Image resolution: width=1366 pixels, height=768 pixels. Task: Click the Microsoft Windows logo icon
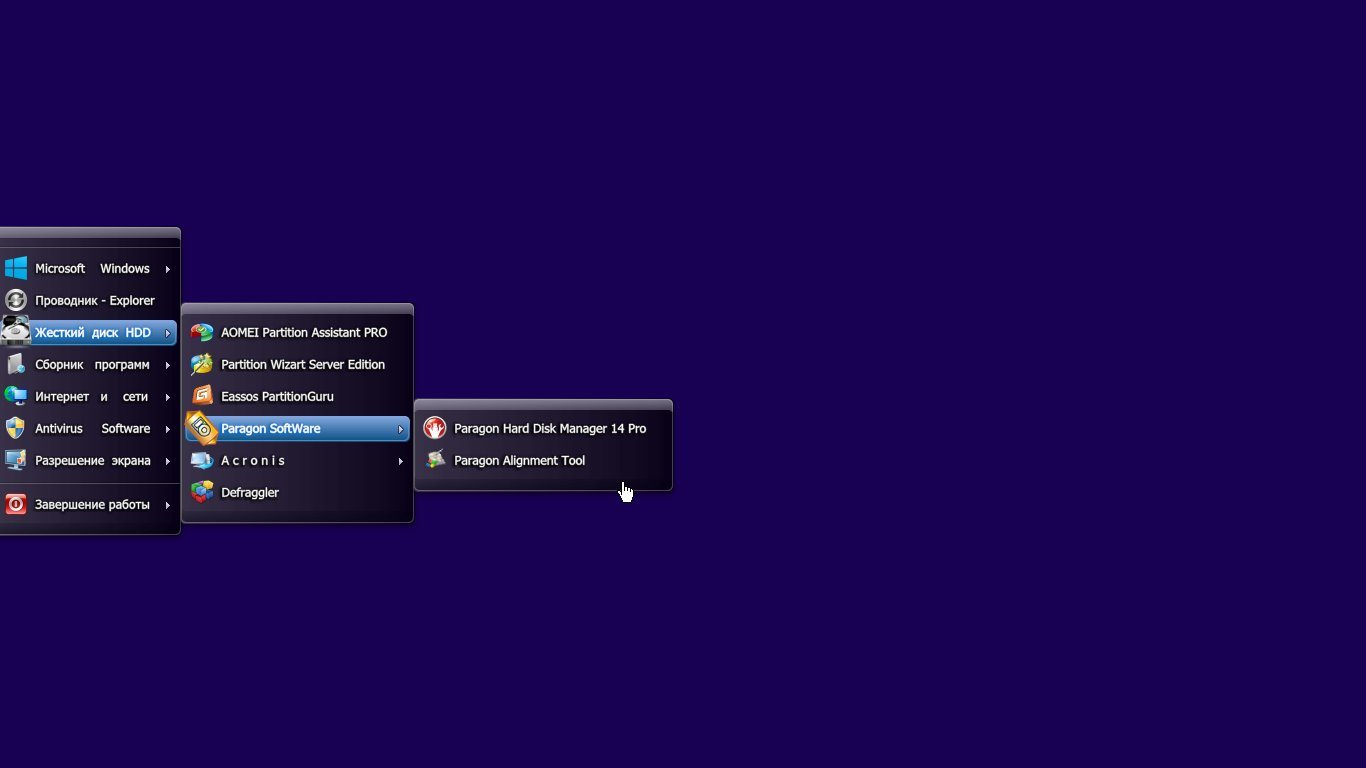point(15,268)
